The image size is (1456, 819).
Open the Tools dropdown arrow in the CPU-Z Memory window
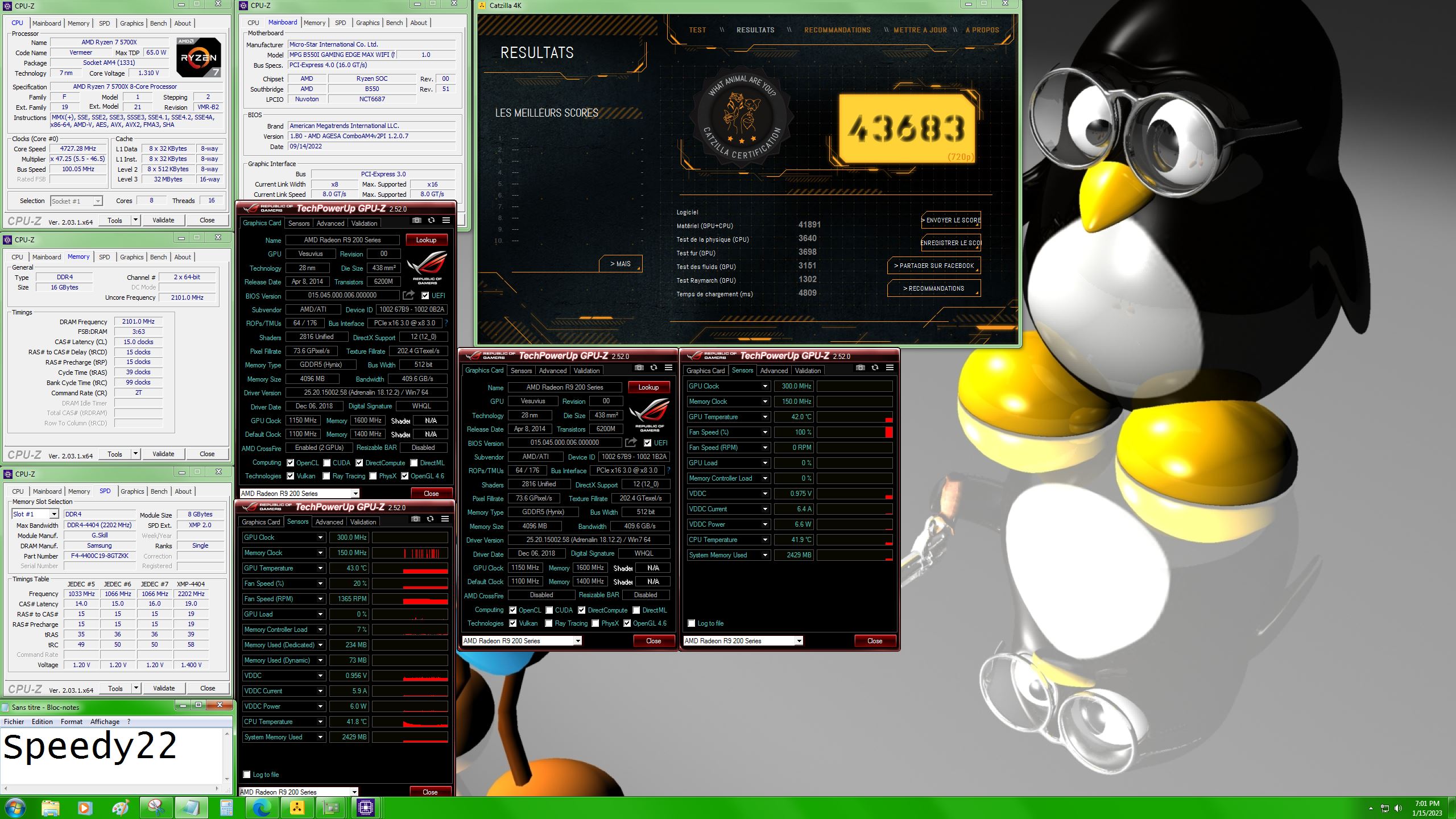point(135,454)
